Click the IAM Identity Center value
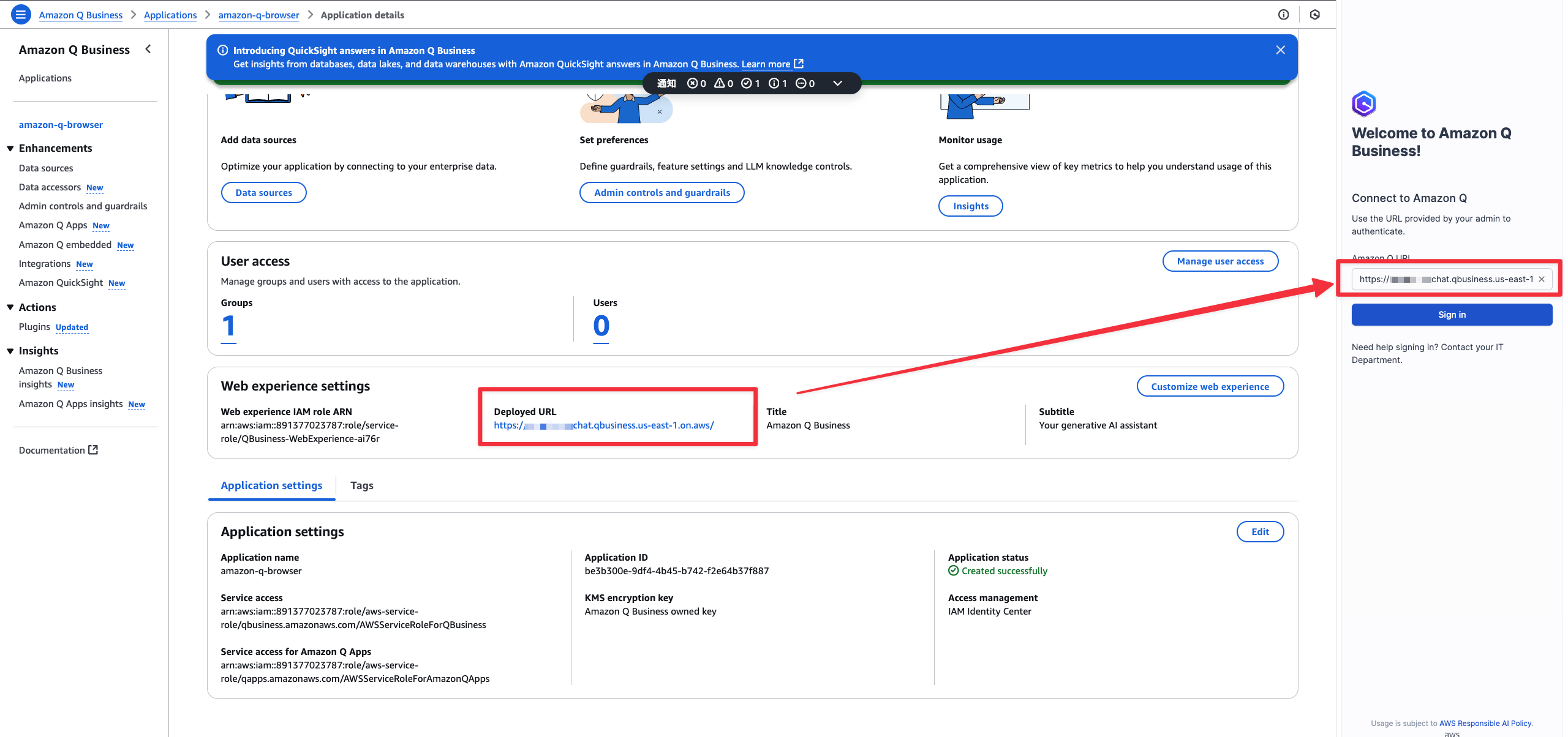 (x=990, y=611)
